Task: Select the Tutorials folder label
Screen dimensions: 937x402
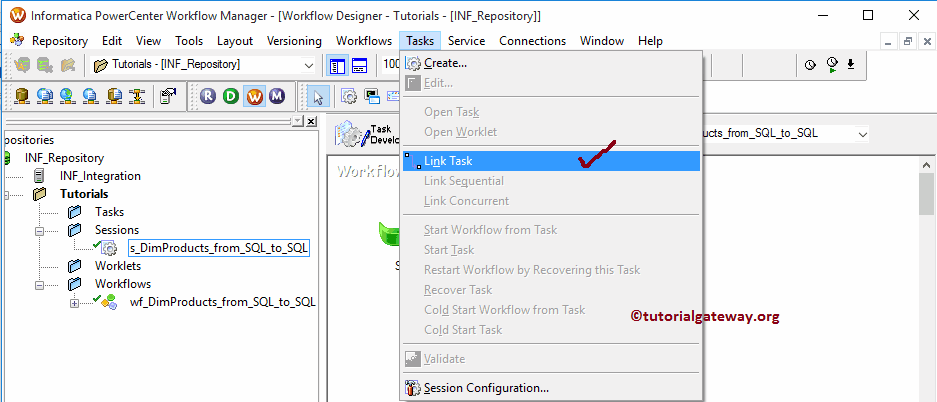Action: coord(84,194)
